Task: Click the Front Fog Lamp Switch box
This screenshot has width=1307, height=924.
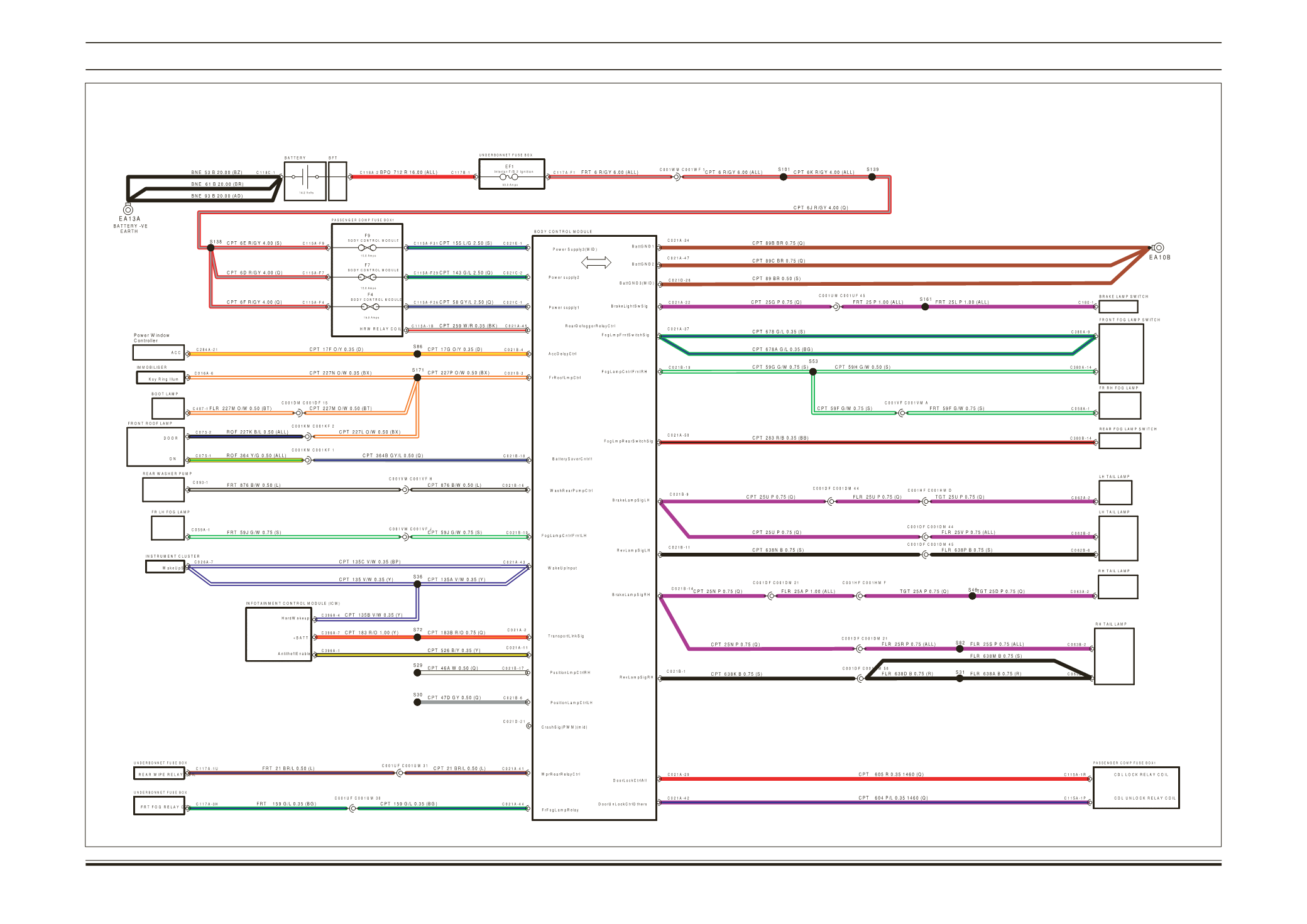Action: 1120,354
